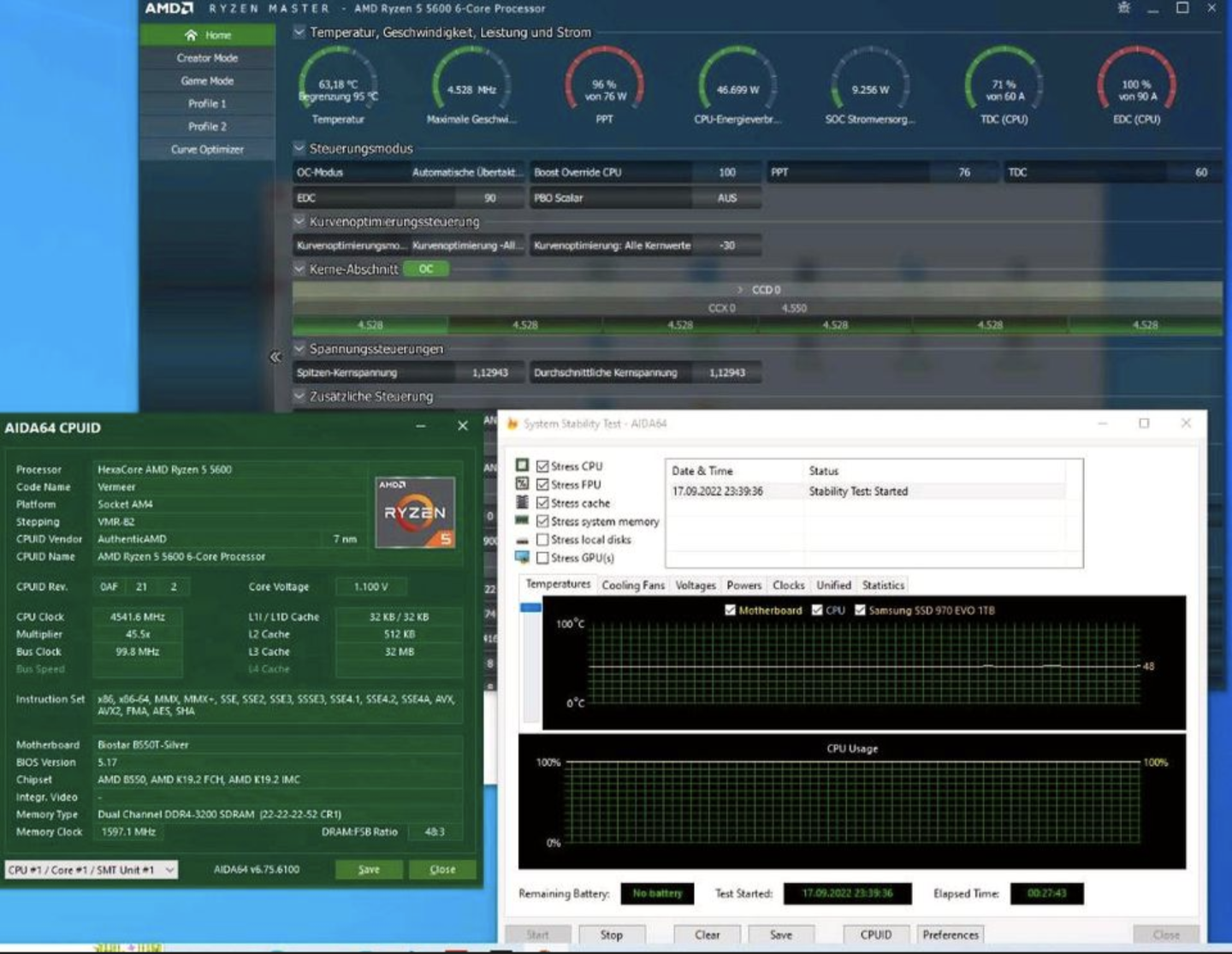Screen dimensions: 1232x954
Task: Collapse the Kurvenoptimierungssteuerung section
Action: [x=299, y=221]
